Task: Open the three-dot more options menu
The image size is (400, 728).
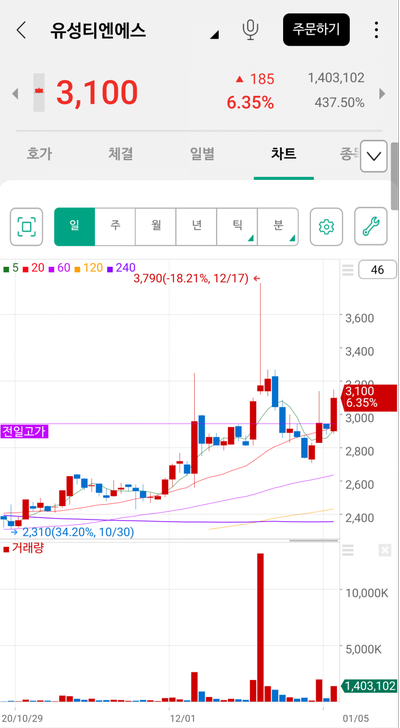Action: [376, 30]
